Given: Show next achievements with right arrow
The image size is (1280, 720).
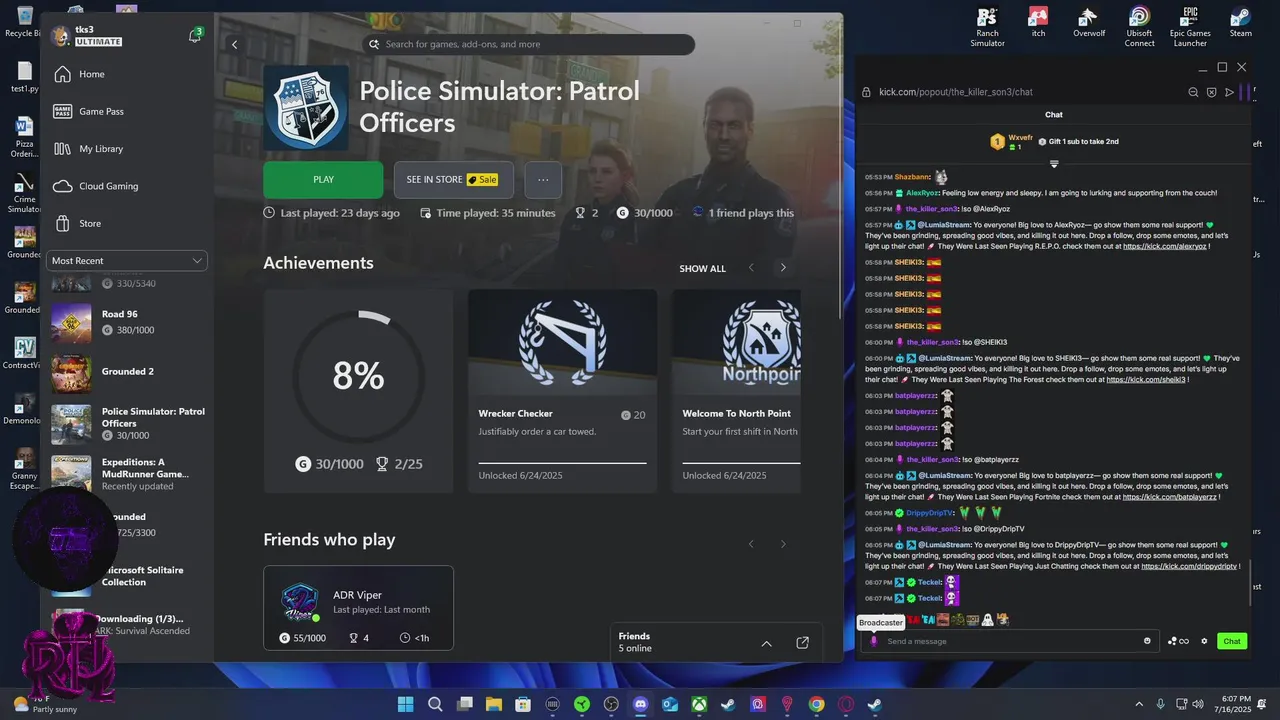Looking at the screenshot, I should 783,268.
